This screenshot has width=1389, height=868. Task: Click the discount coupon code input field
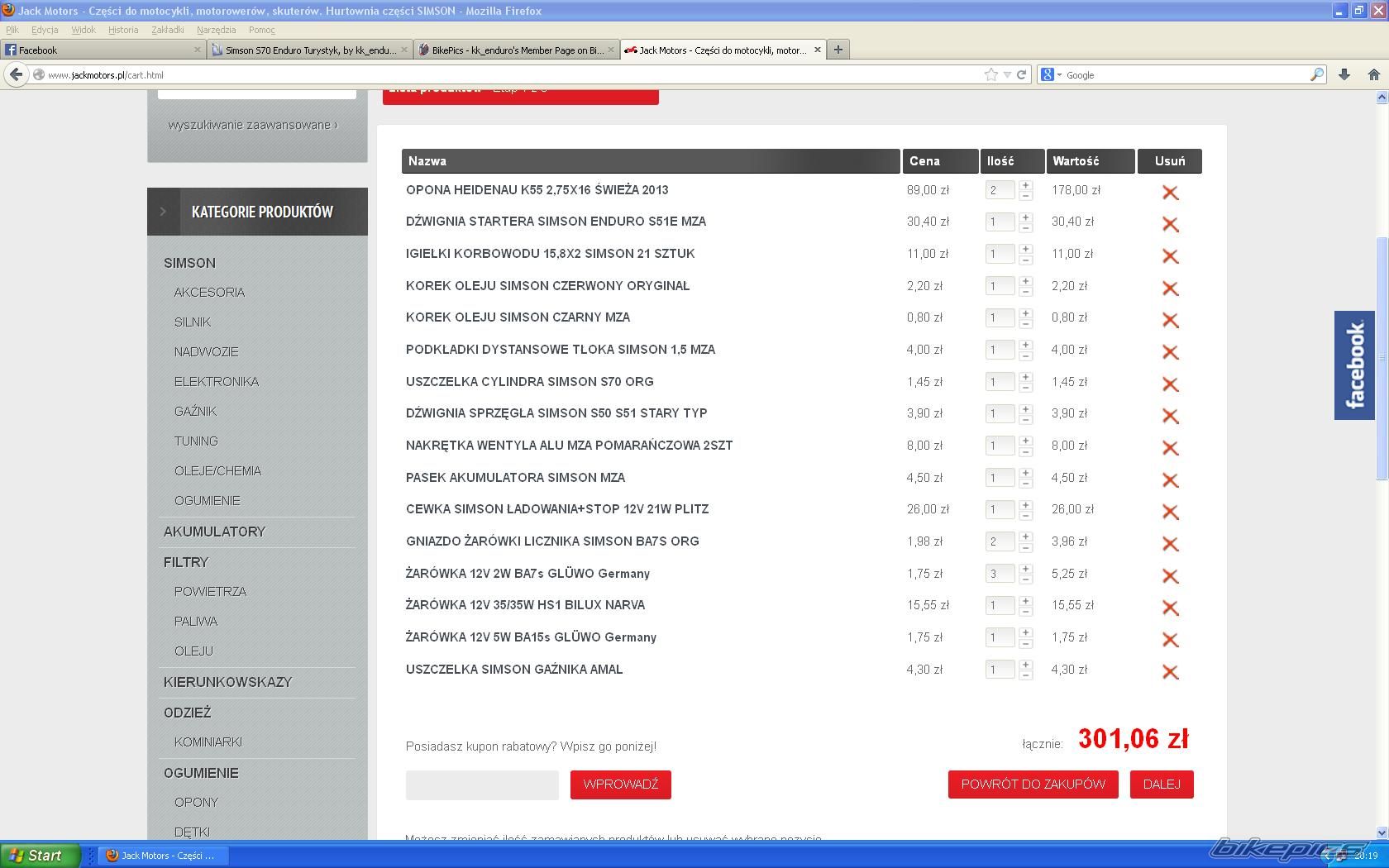[482, 785]
